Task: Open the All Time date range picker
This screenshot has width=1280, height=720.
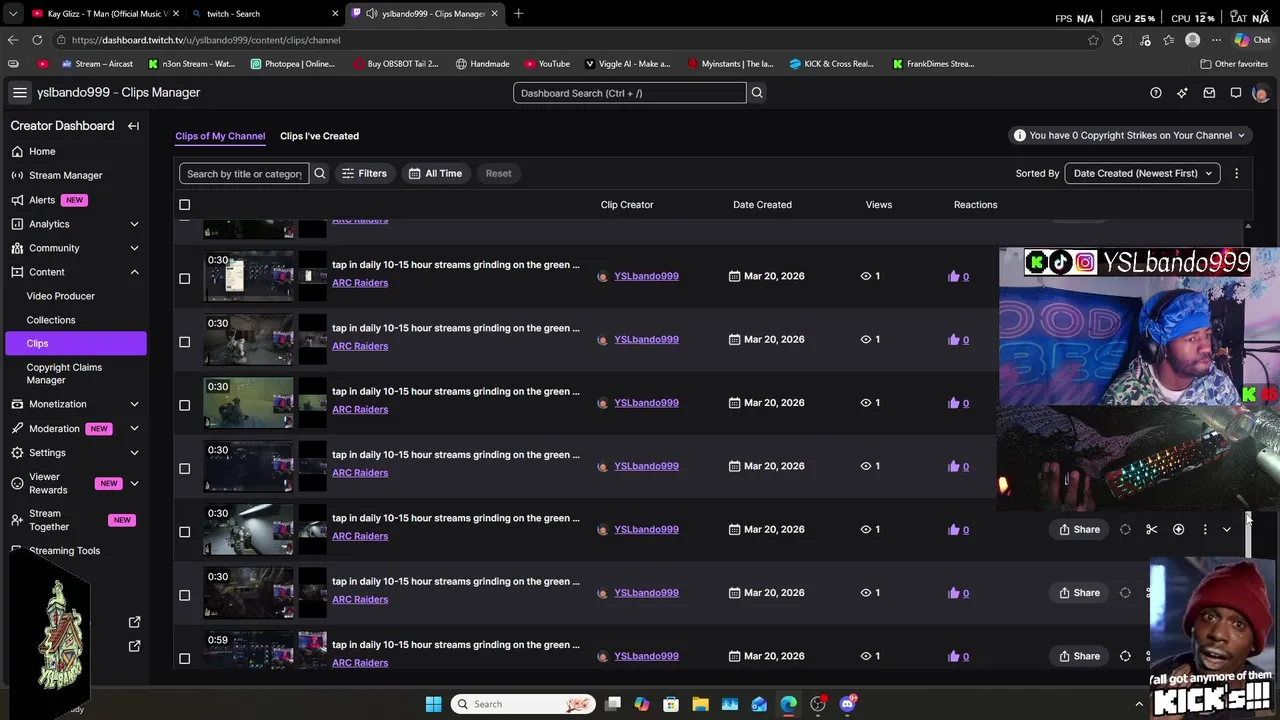Action: [435, 173]
